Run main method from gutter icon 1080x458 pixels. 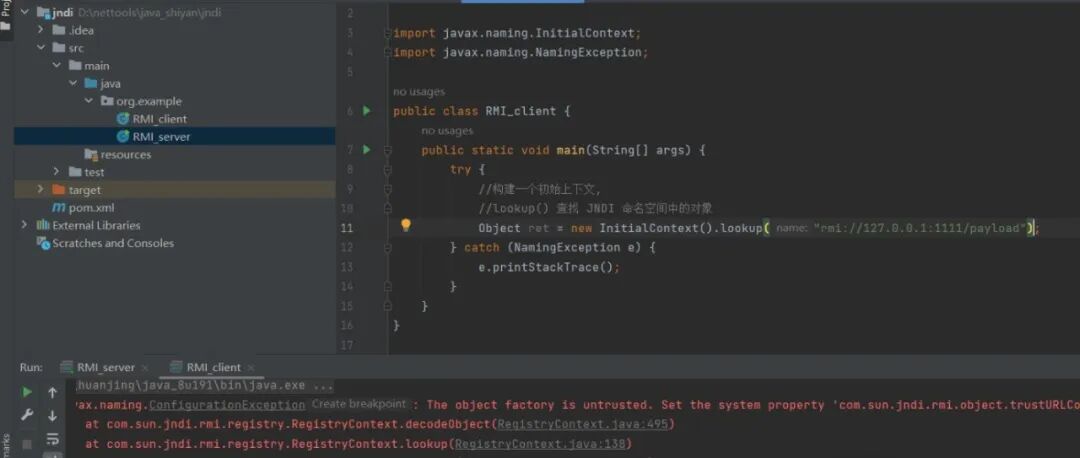pos(366,149)
